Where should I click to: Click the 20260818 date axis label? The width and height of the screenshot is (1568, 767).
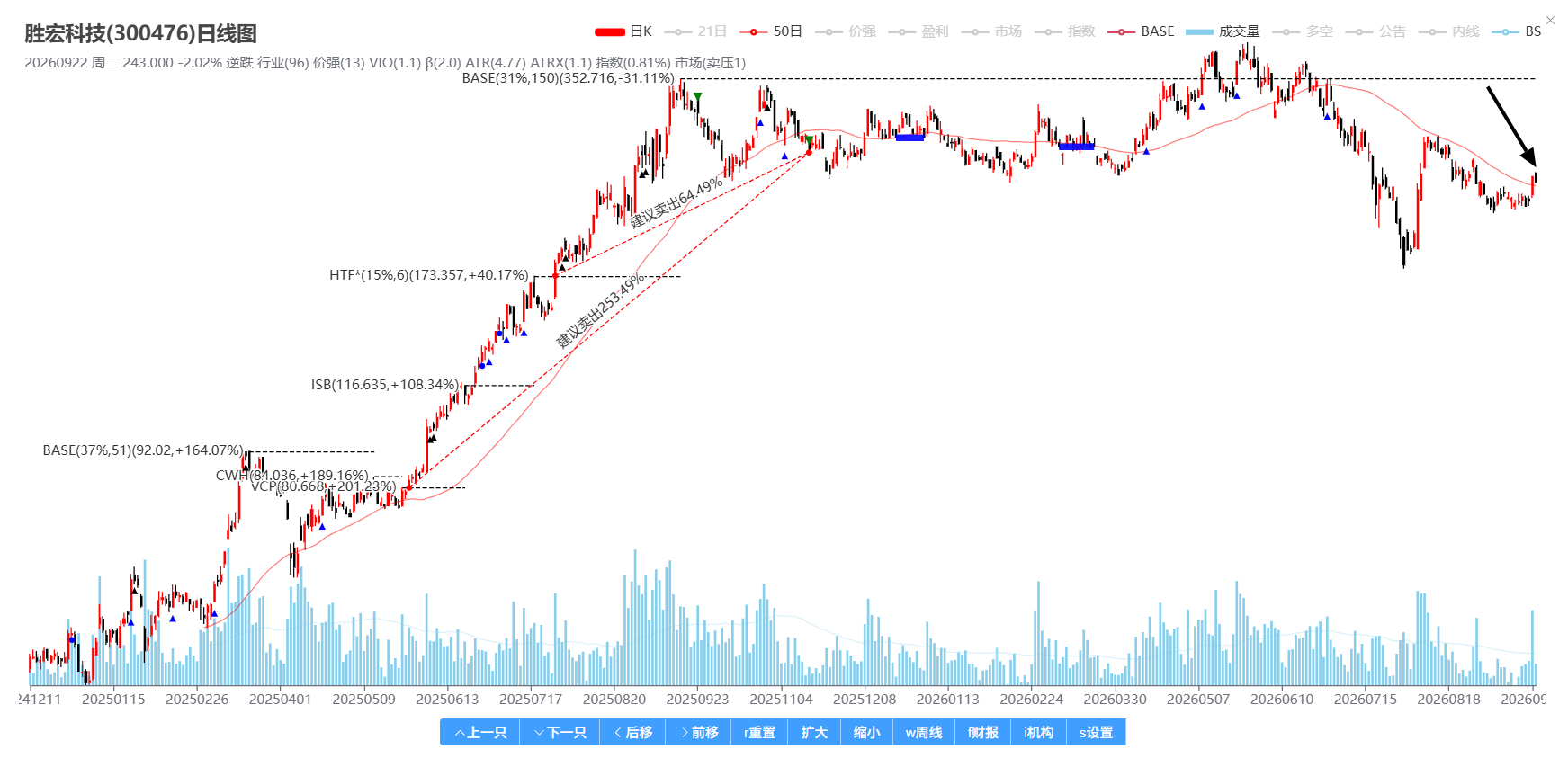(x=1448, y=700)
